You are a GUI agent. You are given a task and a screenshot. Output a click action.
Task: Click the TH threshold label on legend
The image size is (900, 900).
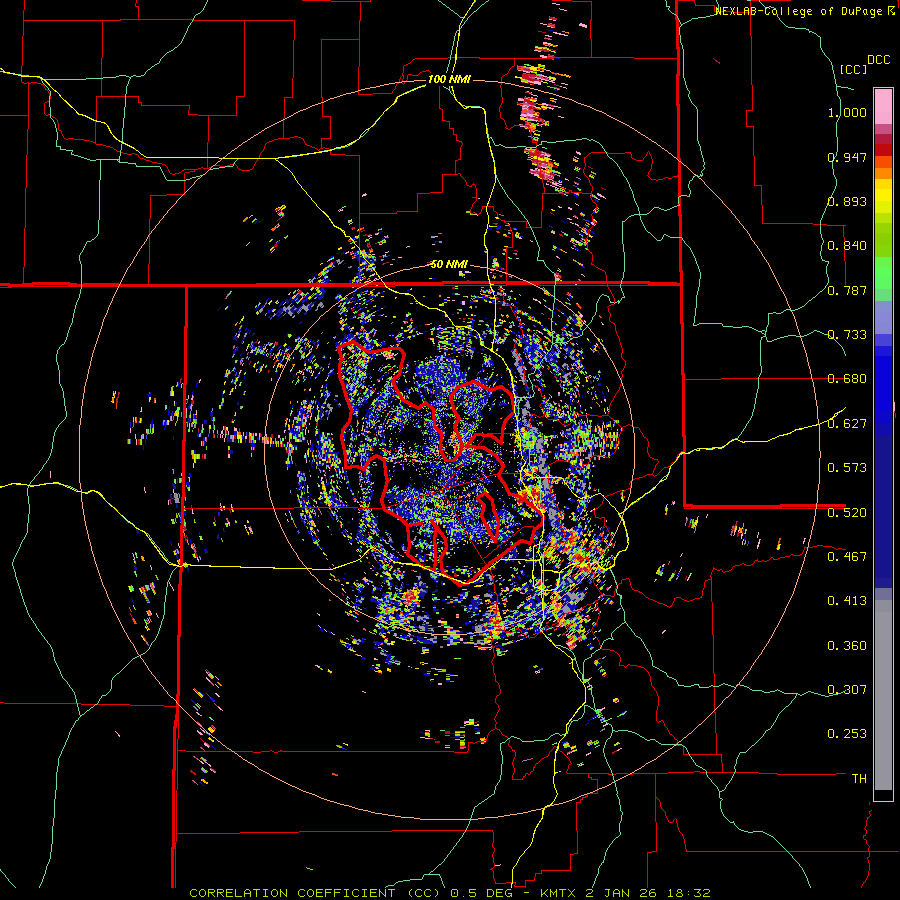(x=859, y=778)
